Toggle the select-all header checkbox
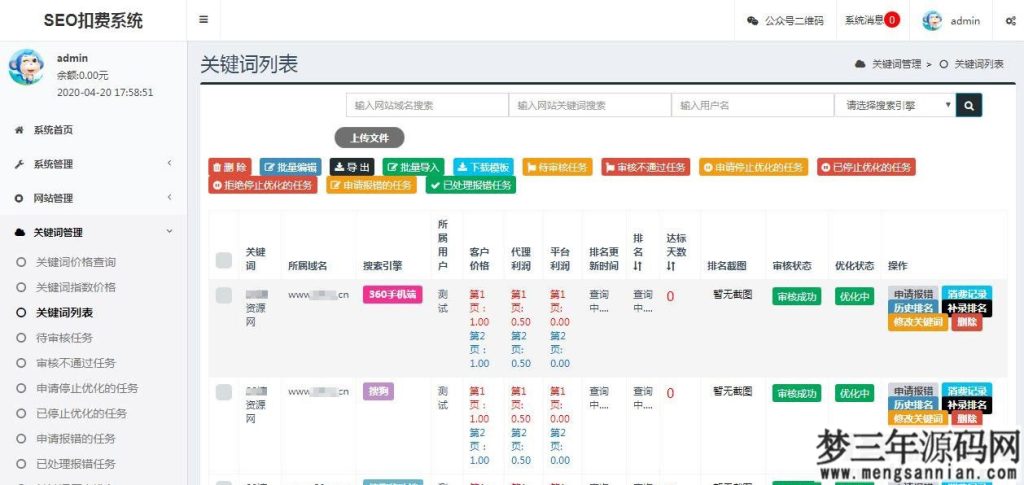This screenshot has height=485, width=1024. tap(224, 260)
